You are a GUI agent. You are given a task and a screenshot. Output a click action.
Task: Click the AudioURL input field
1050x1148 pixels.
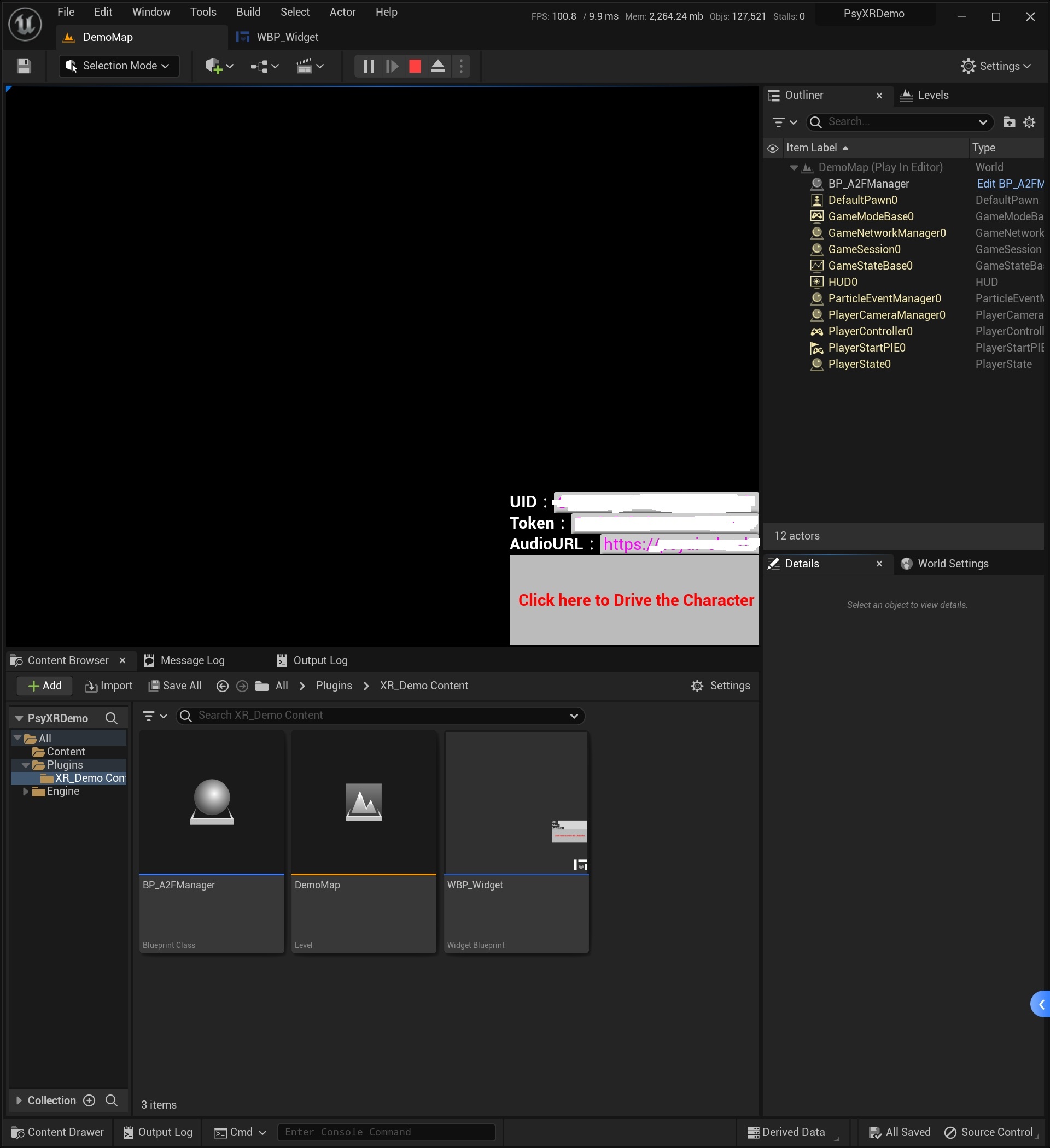pos(679,544)
